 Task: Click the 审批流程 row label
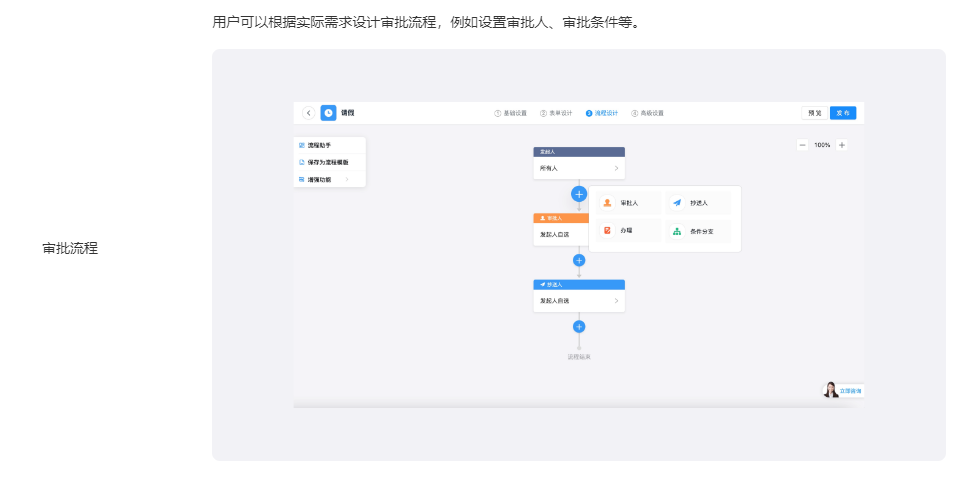pyautogui.click(x=70, y=249)
